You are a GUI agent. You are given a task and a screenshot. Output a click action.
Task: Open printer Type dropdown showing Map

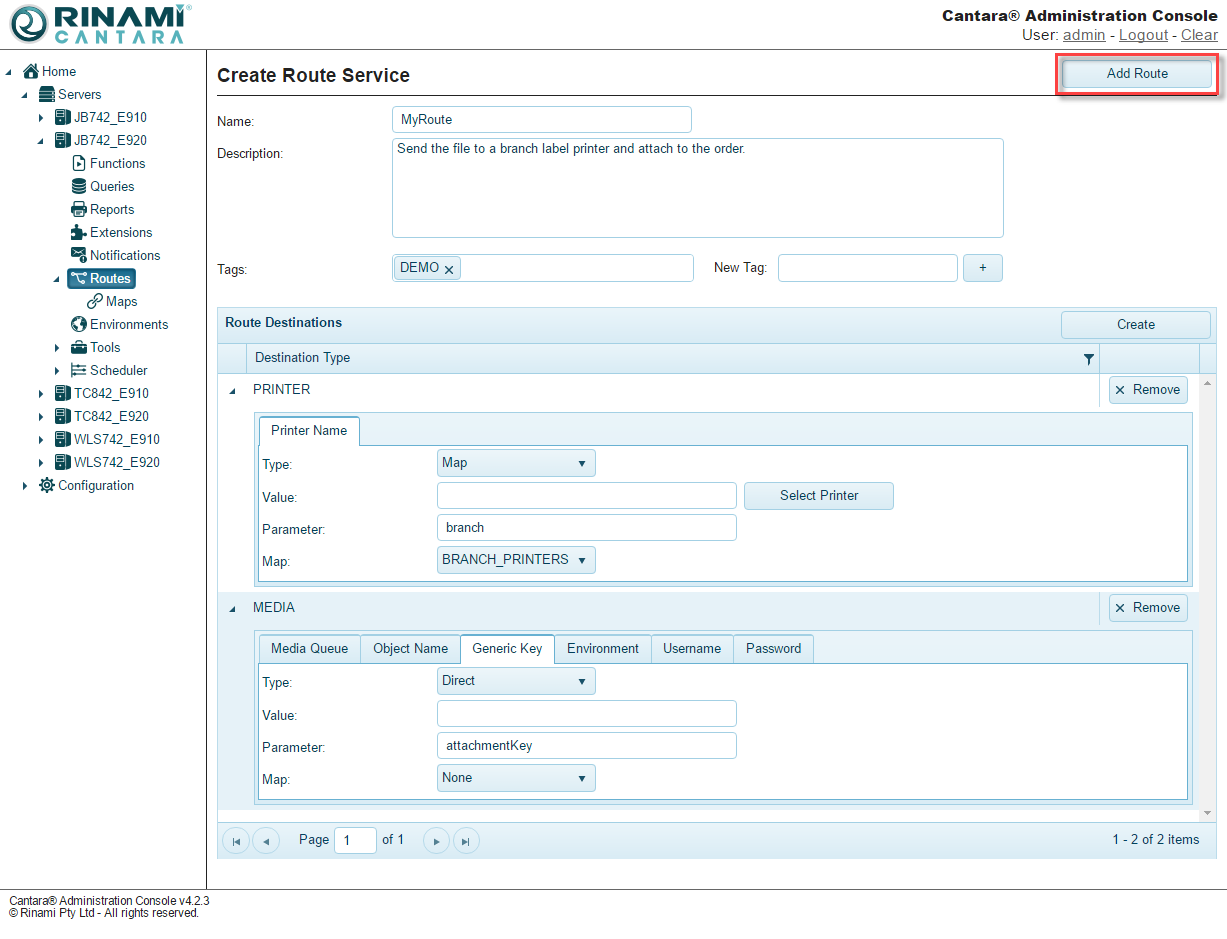(x=516, y=463)
